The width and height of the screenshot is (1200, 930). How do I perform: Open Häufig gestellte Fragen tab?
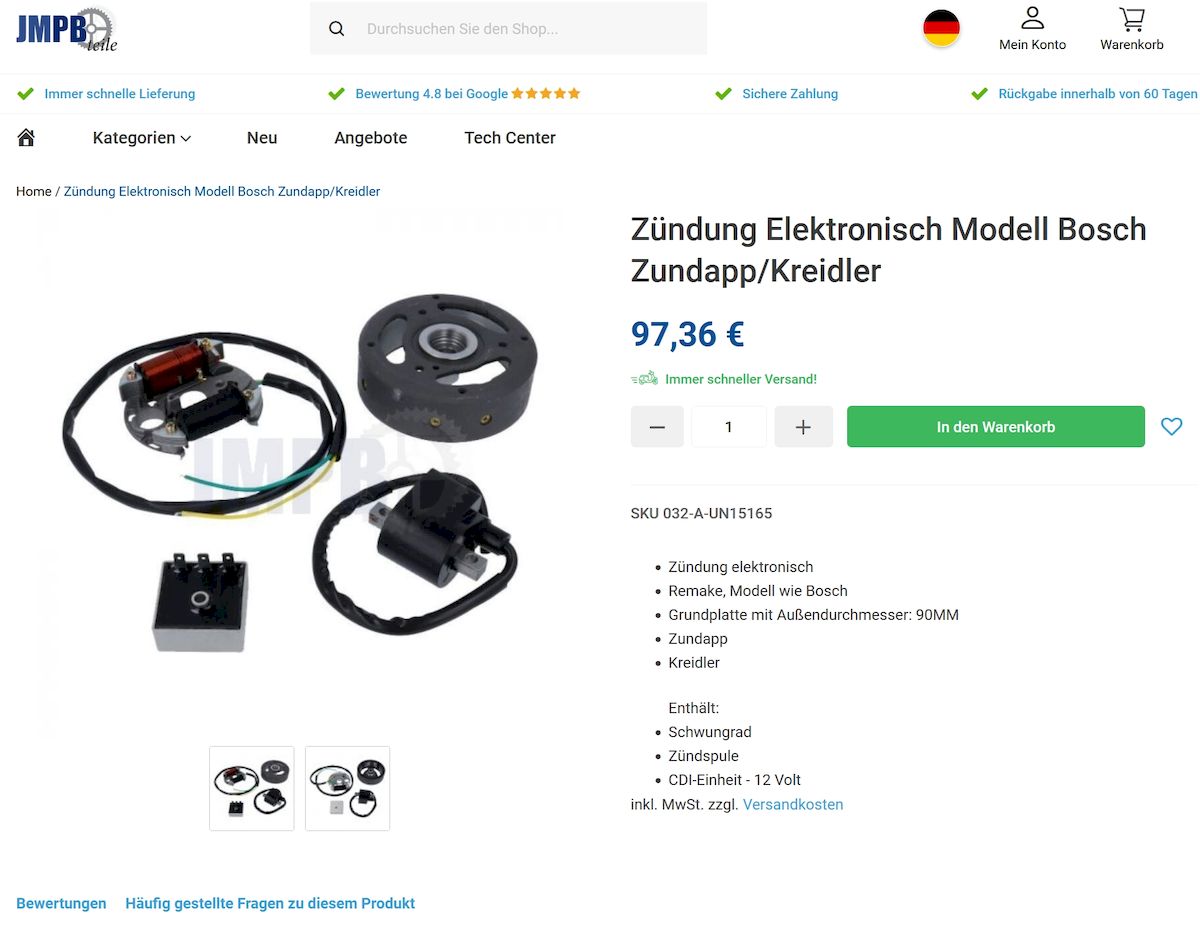coord(270,903)
